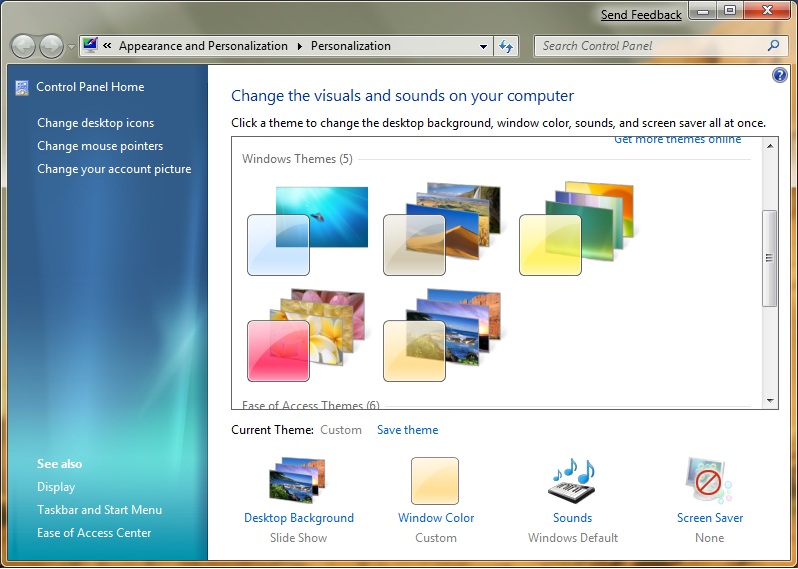Click Get more themes online link
Viewport: 798px width, 569px height.
click(x=677, y=140)
